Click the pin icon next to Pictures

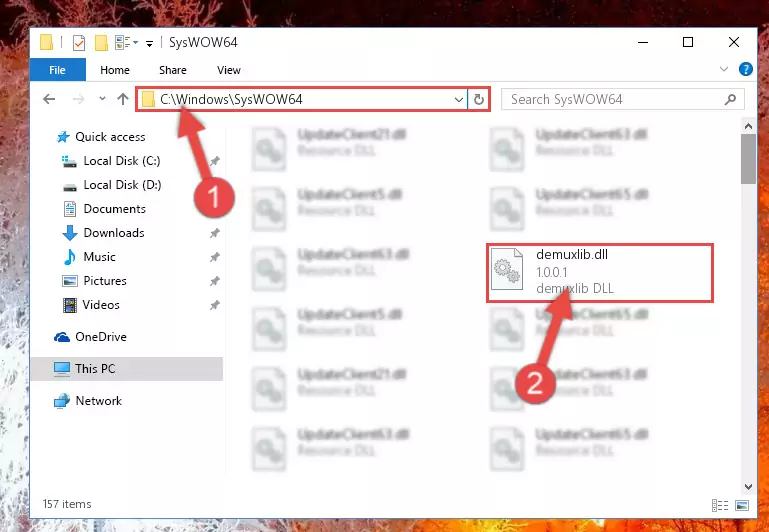(x=214, y=281)
